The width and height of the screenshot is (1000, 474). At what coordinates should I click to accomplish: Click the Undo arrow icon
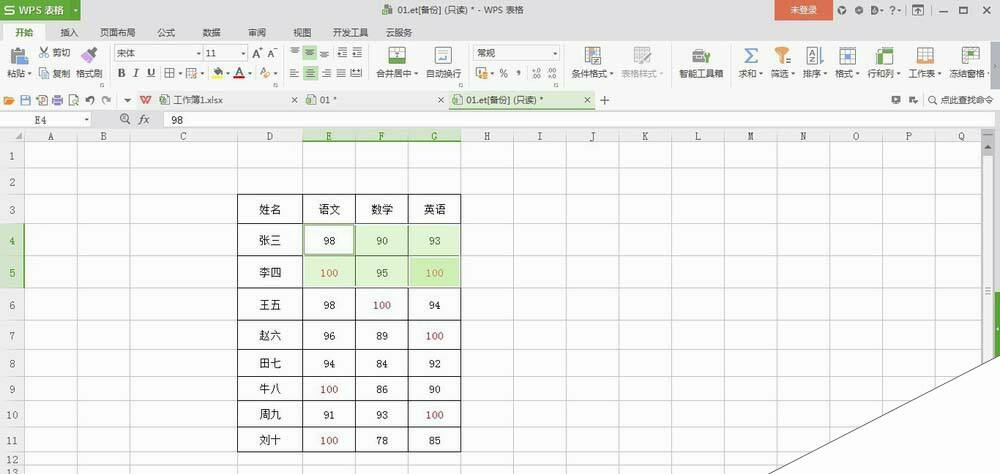[x=90, y=100]
